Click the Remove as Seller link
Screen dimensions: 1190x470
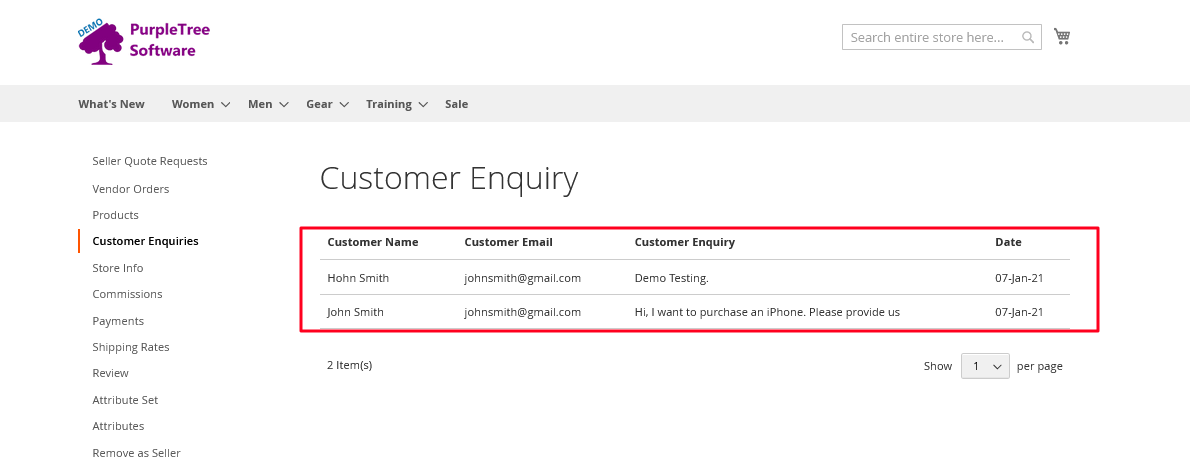click(x=137, y=453)
